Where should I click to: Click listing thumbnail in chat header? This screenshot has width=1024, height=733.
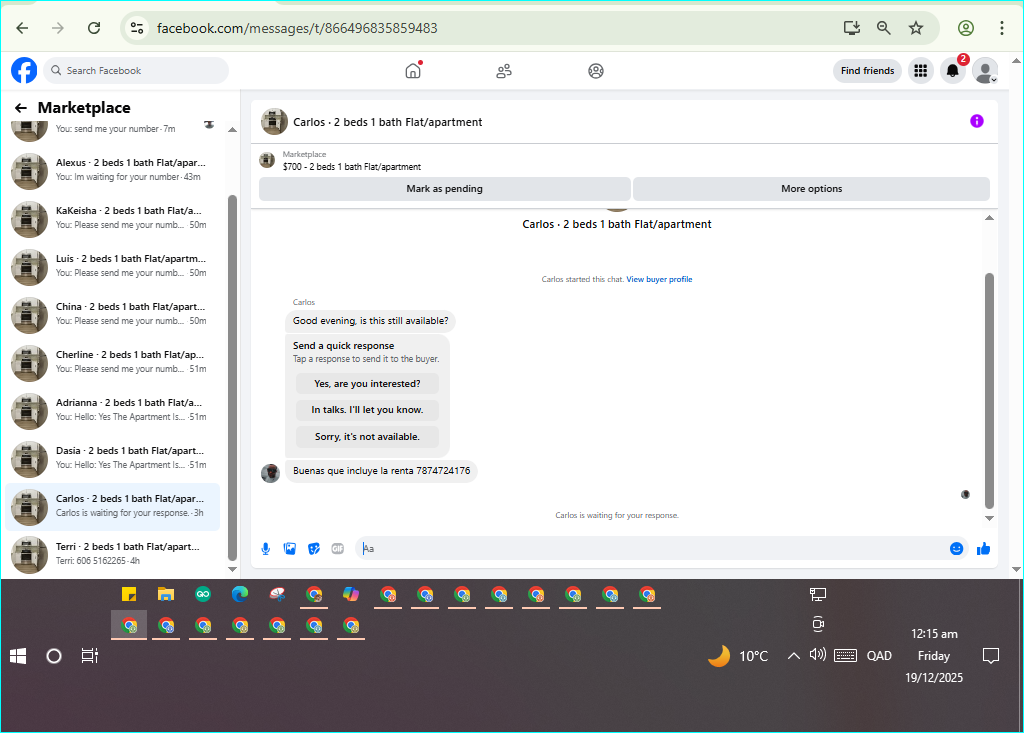(x=274, y=122)
